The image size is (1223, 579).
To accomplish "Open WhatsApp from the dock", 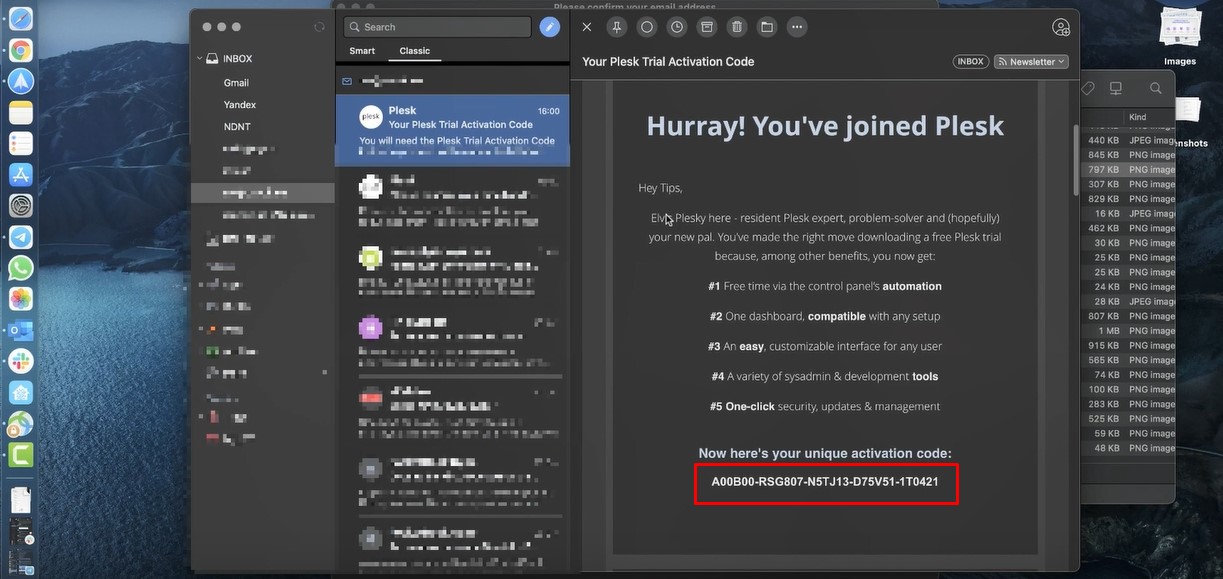I will [20, 268].
